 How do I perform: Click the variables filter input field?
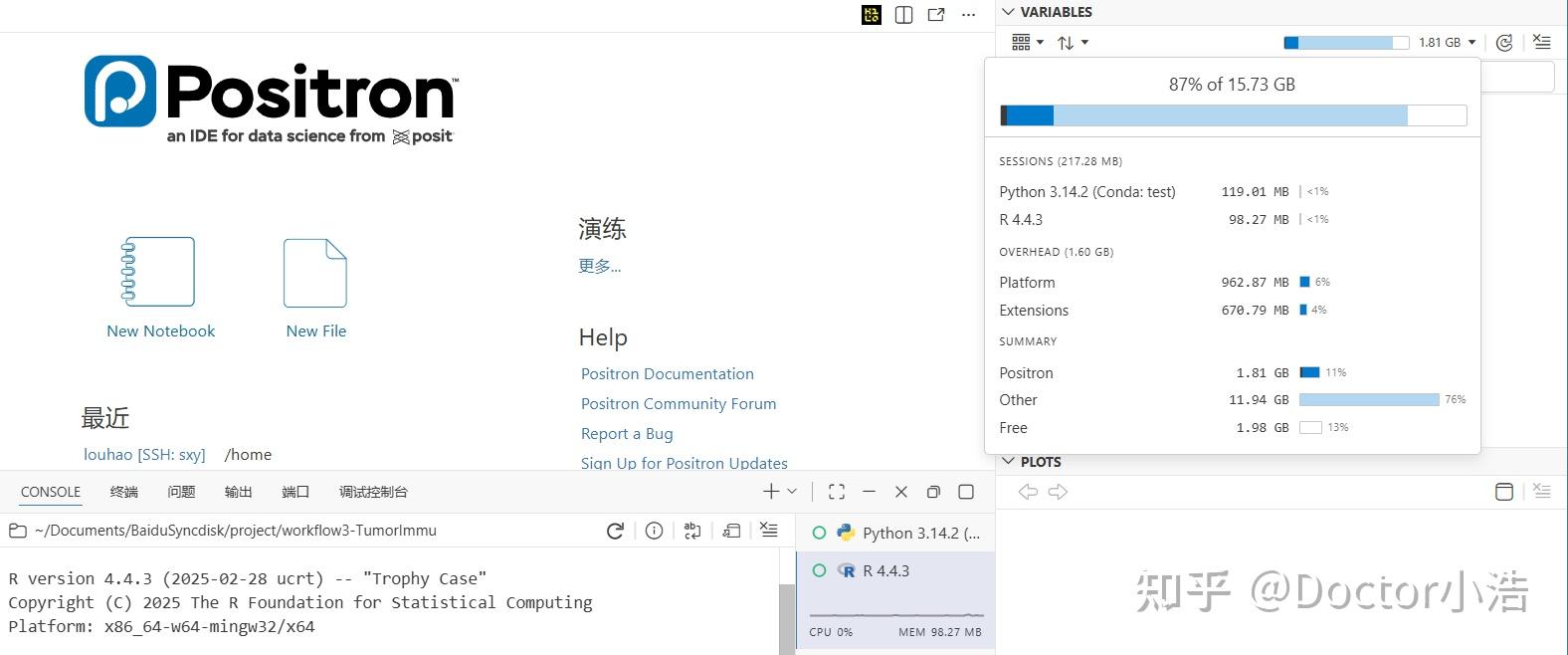pyautogui.click(x=1517, y=77)
